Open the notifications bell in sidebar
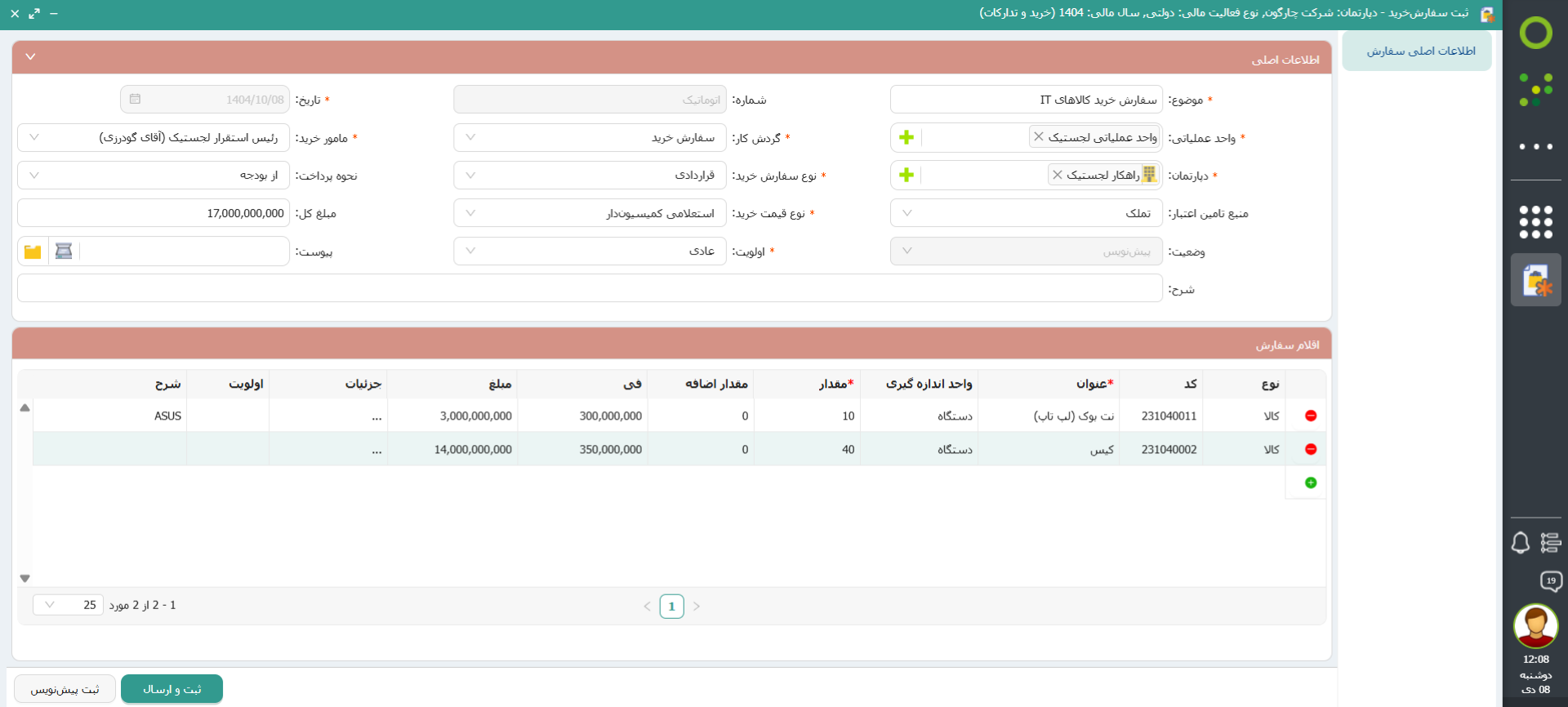 click(x=1520, y=543)
